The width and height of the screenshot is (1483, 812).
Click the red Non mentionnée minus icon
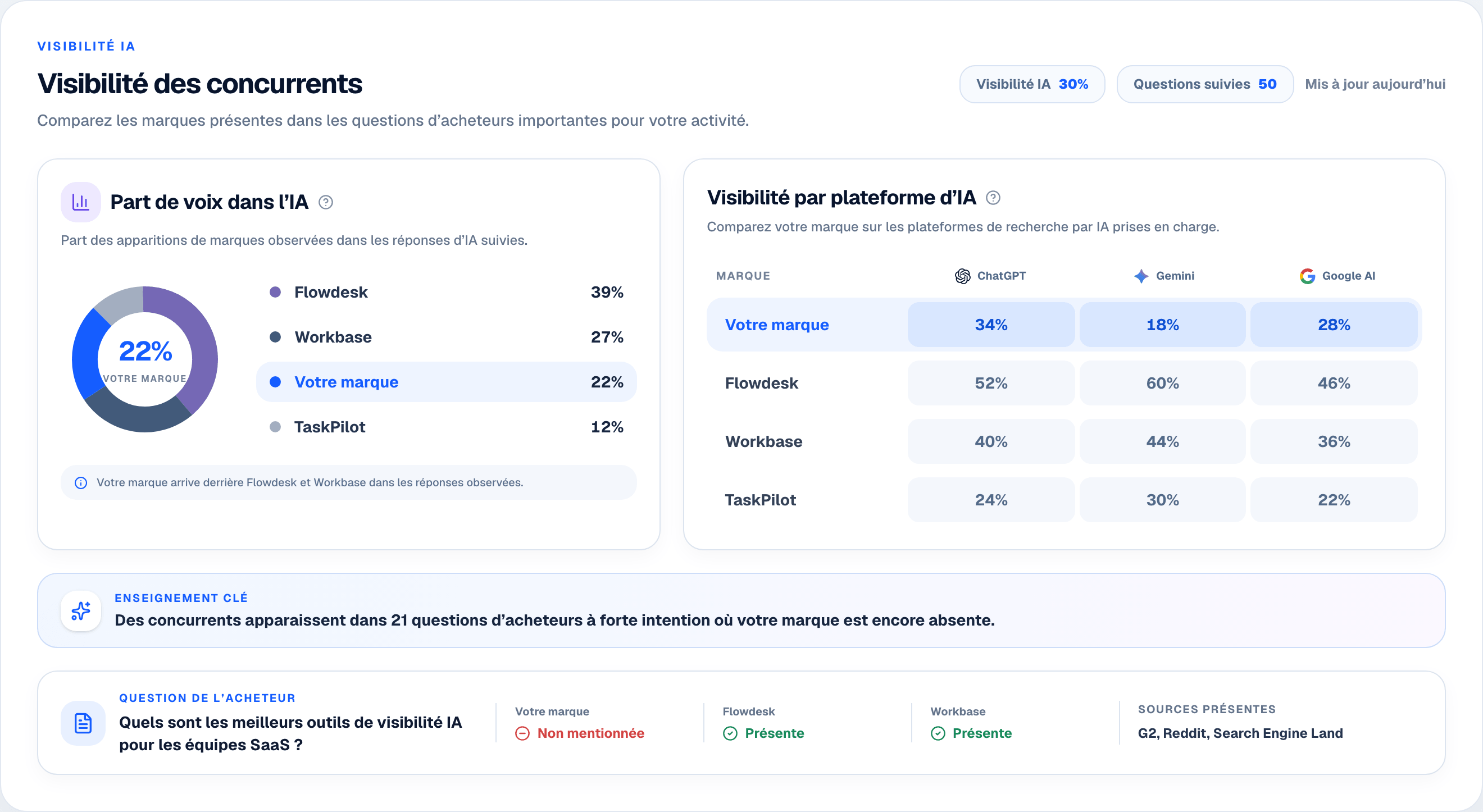click(522, 733)
